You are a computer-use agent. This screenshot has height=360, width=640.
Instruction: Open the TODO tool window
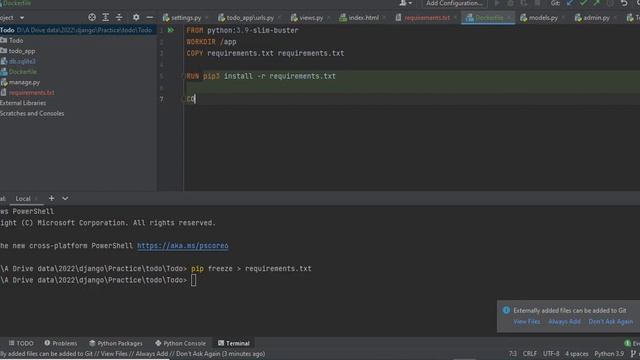pyautogui.click(x=21, y=343)
